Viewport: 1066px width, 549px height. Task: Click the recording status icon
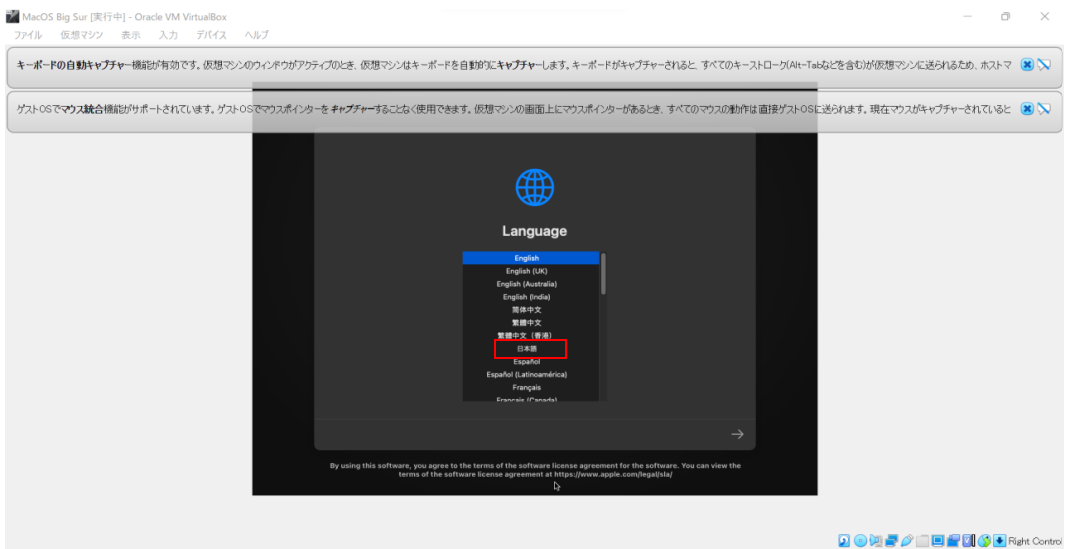953,541
